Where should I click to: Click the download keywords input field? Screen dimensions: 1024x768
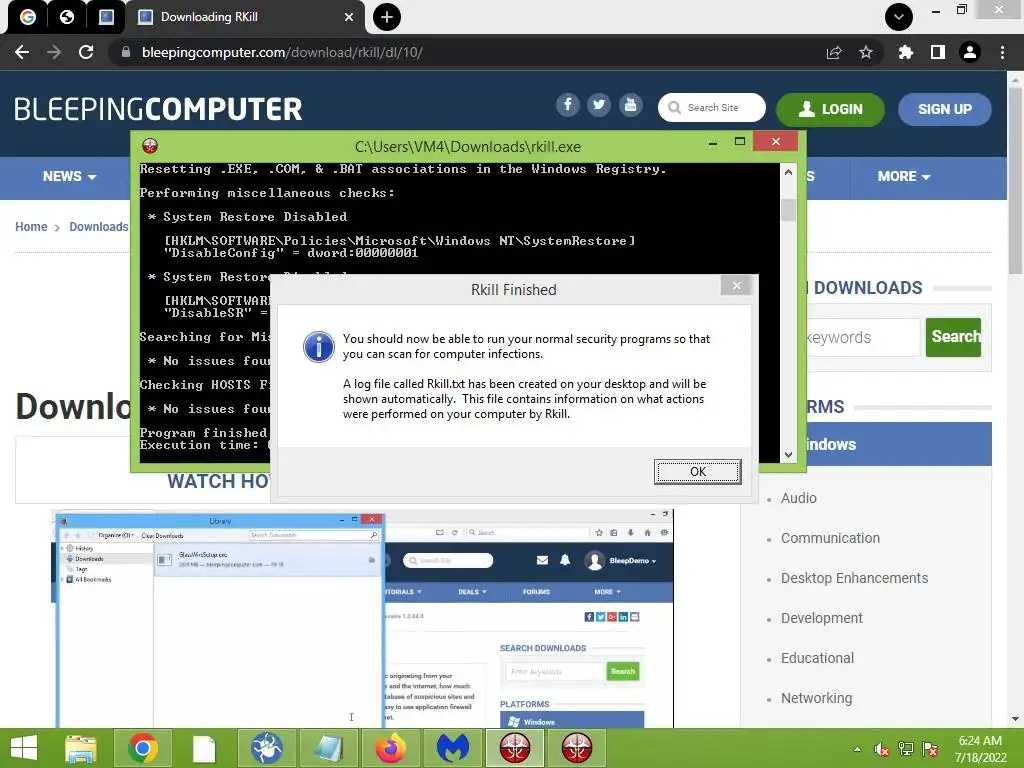point(863,338)
